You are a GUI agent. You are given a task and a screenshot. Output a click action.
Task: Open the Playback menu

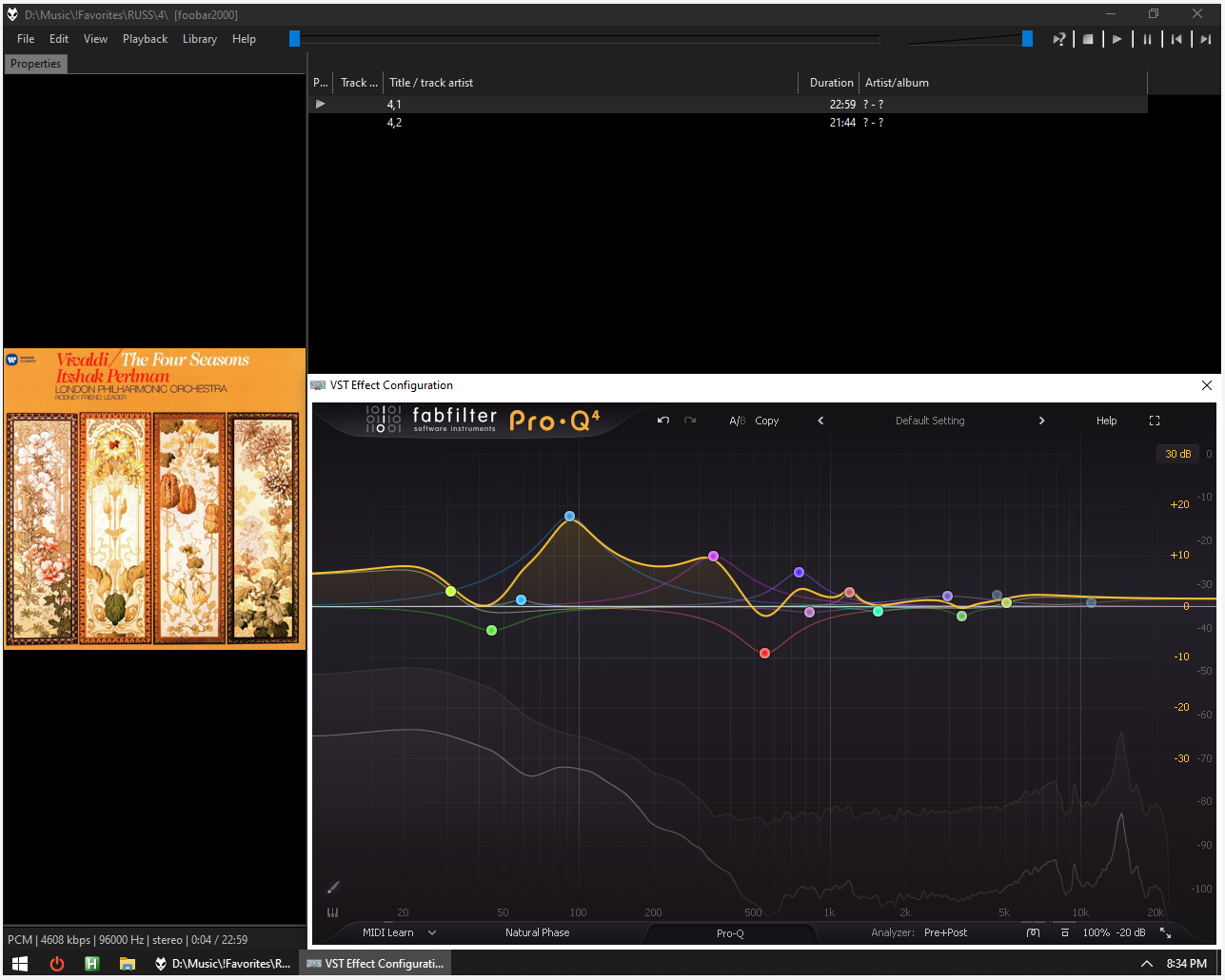point(145,39)
